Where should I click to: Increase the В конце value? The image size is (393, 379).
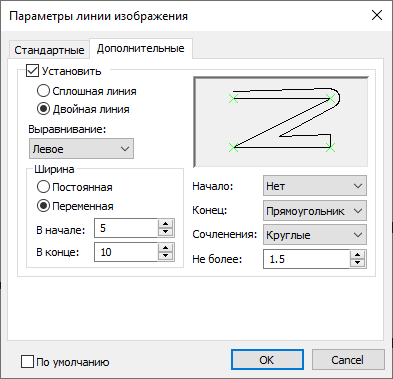(x=166, y=247)
